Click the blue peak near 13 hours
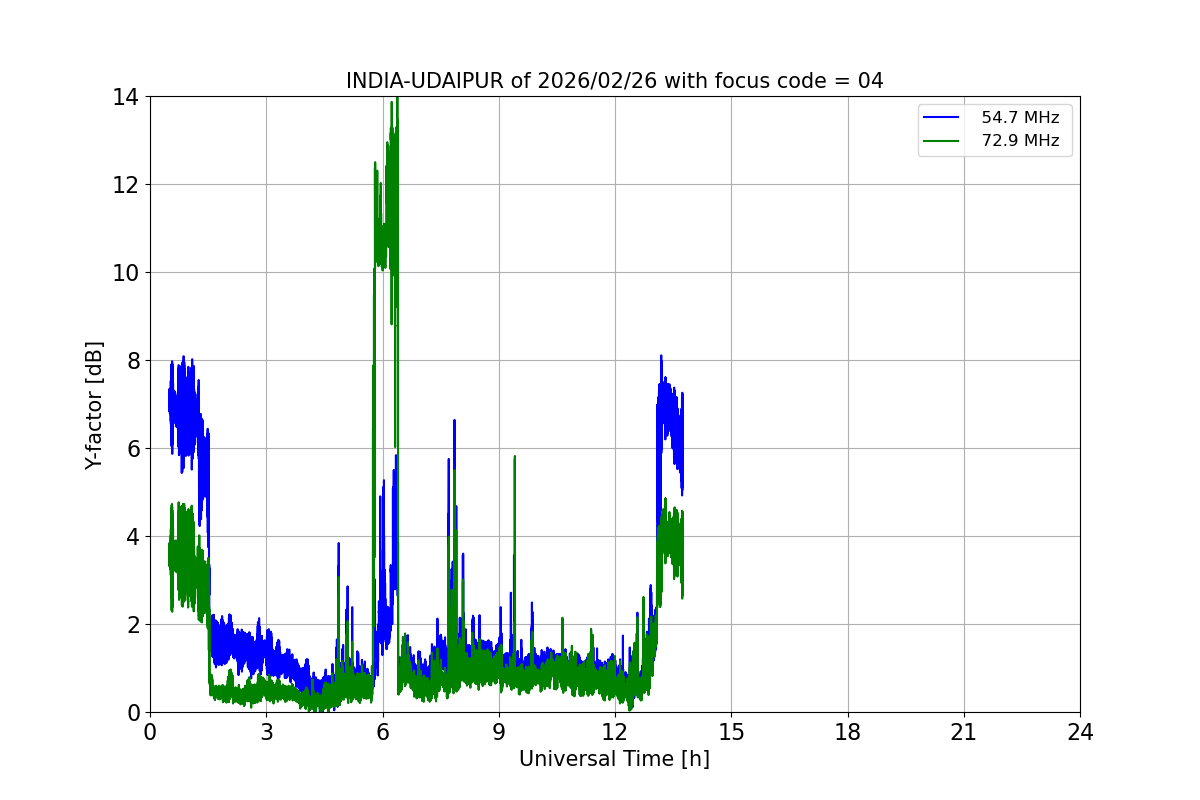Image resolution: width=1200 pixels, height=800 pixels. (x=661, y=356)
